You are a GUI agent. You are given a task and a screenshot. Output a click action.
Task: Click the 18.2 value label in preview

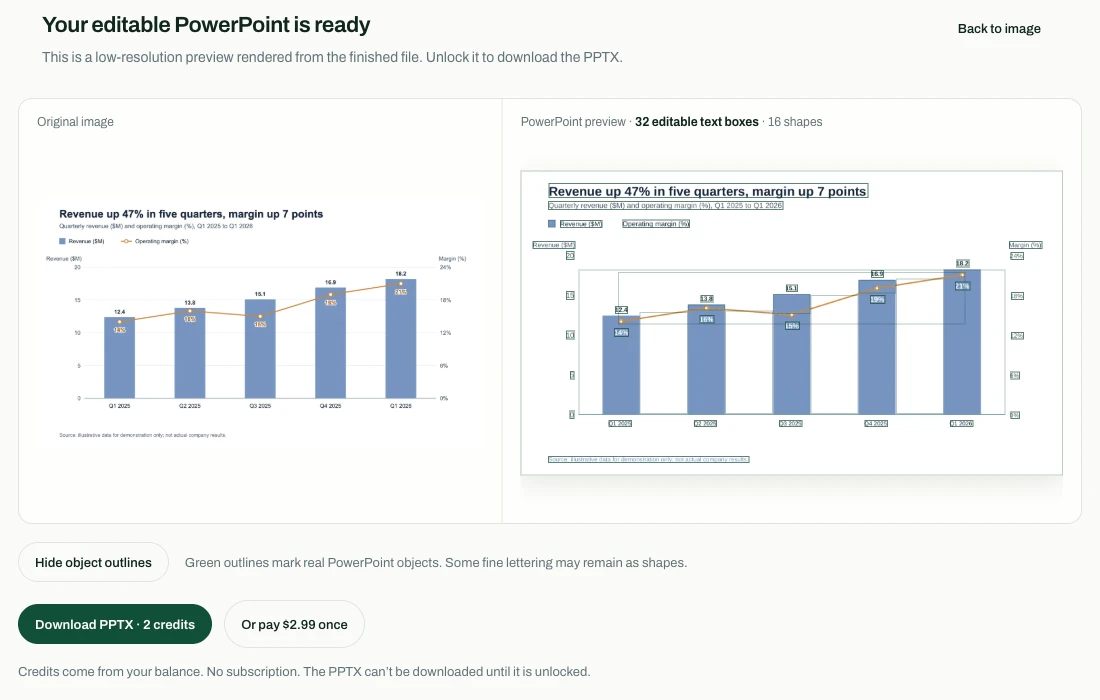click(x=962, y=263)
